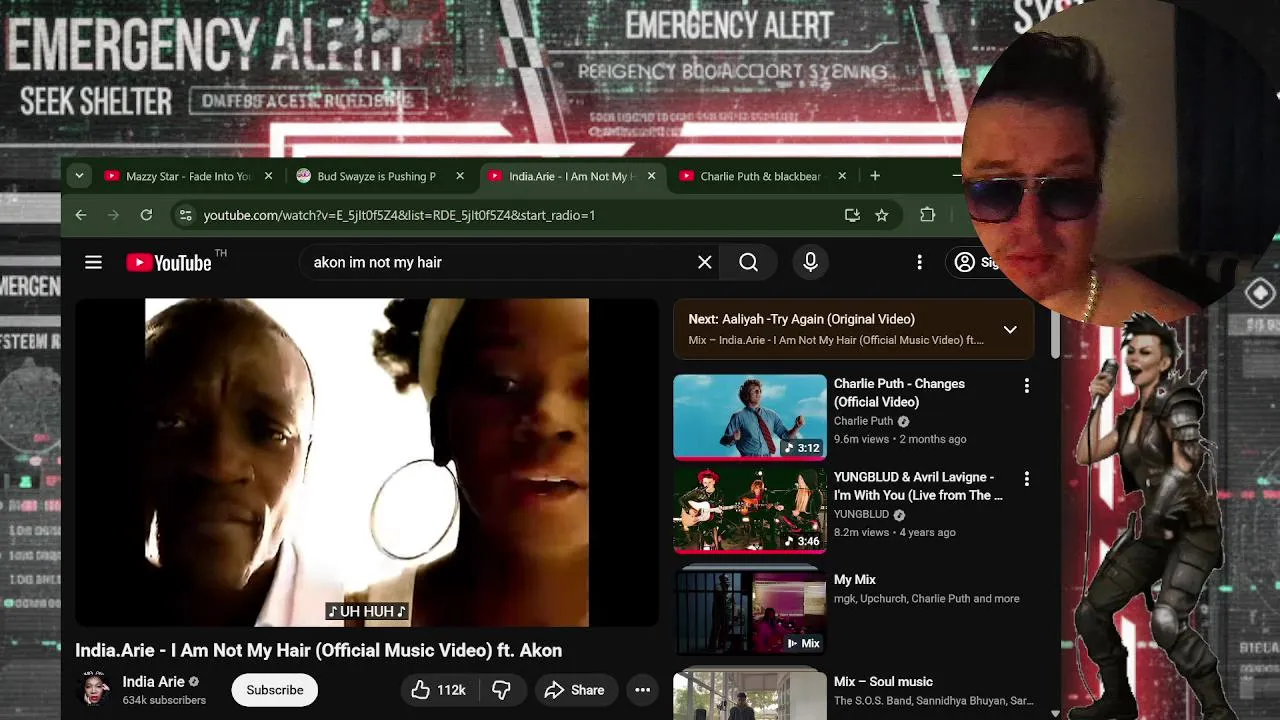The image size is (1280, 720).
Task: Dislike the video
Action: pyautogui.click(x=502, y=690)
